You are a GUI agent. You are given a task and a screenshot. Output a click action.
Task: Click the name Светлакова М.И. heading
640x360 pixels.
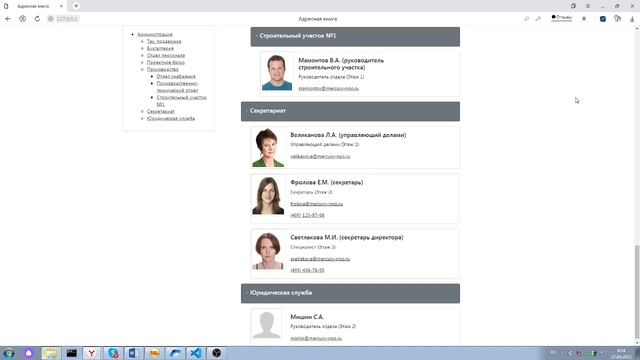click(347, 237)
